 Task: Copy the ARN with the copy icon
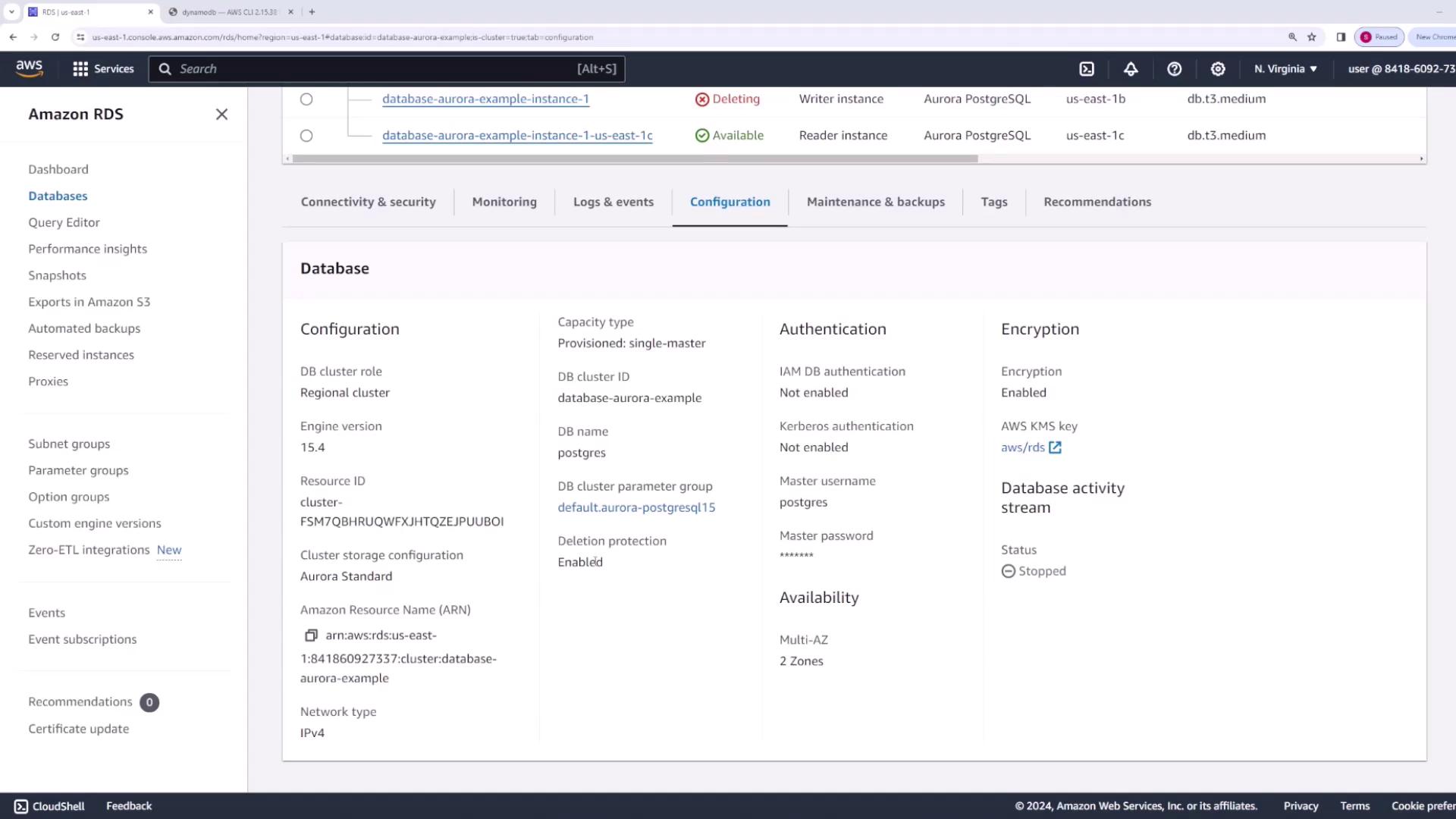(x=311, y=635)
